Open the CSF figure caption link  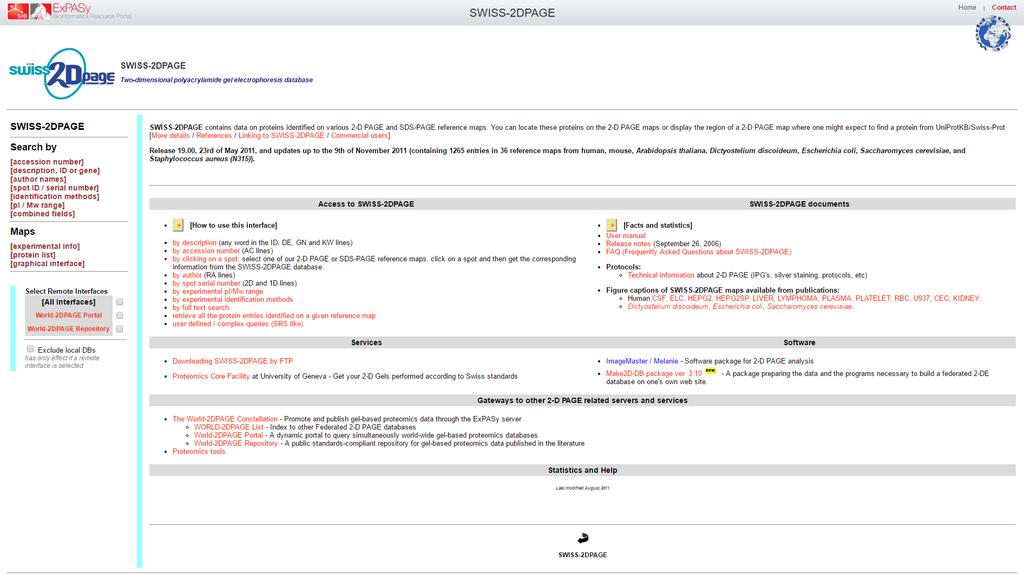[x=659, y=298]
